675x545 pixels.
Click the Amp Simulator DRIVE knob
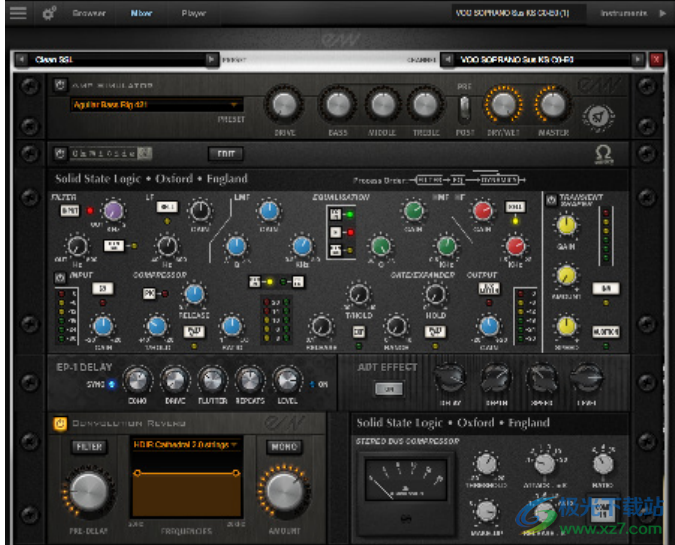tap(285, 105)
